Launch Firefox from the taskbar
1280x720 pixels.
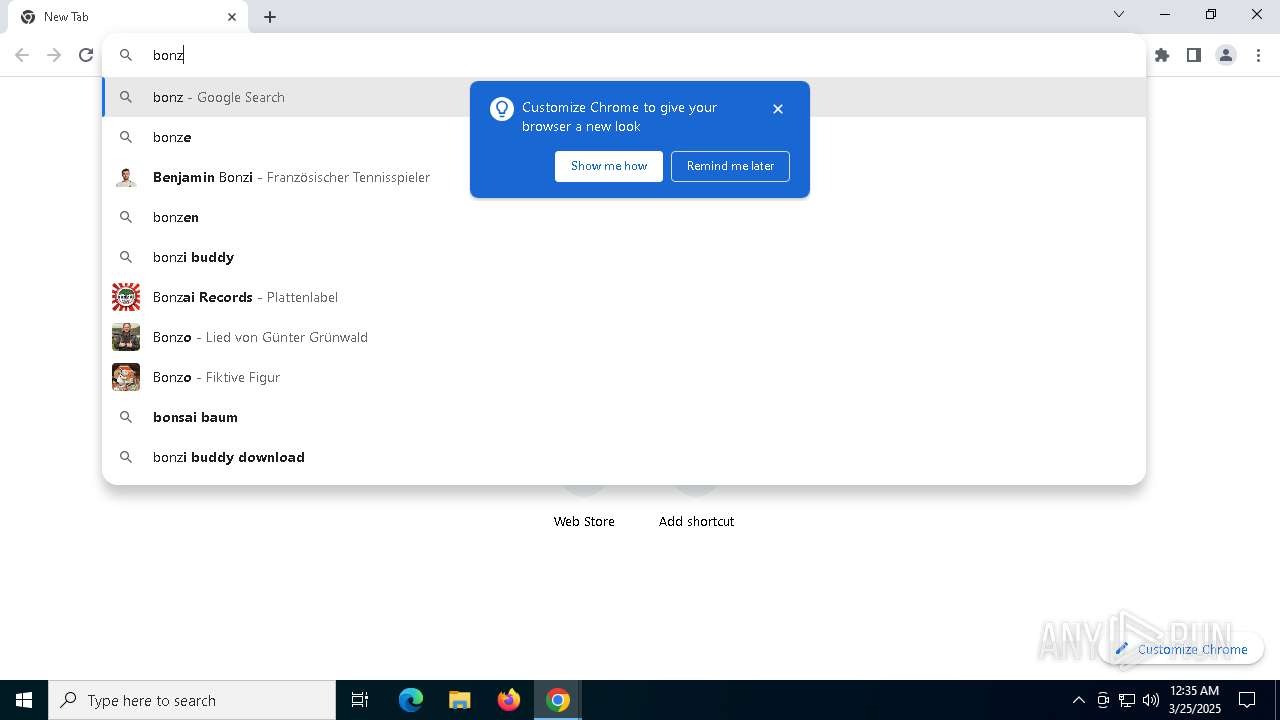[509, 700]
